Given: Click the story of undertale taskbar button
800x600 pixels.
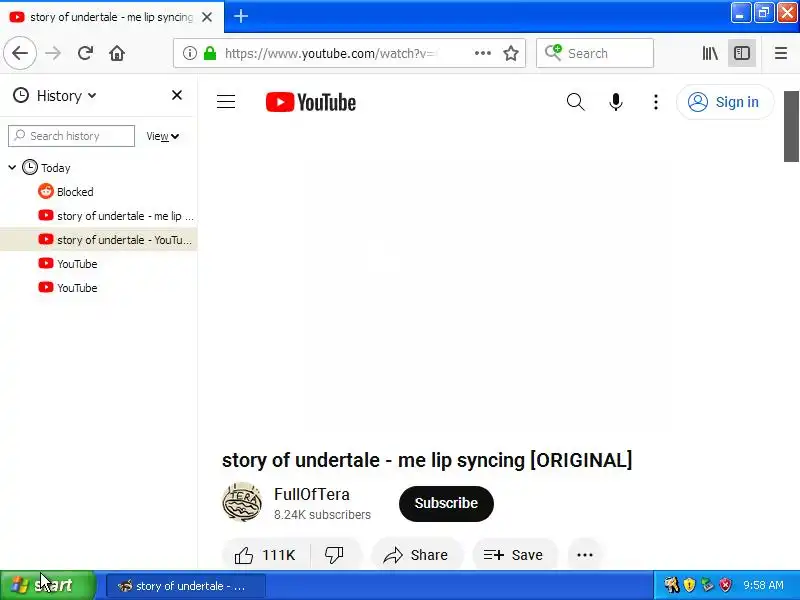Looking at the screenshot, I should point(186,586).
